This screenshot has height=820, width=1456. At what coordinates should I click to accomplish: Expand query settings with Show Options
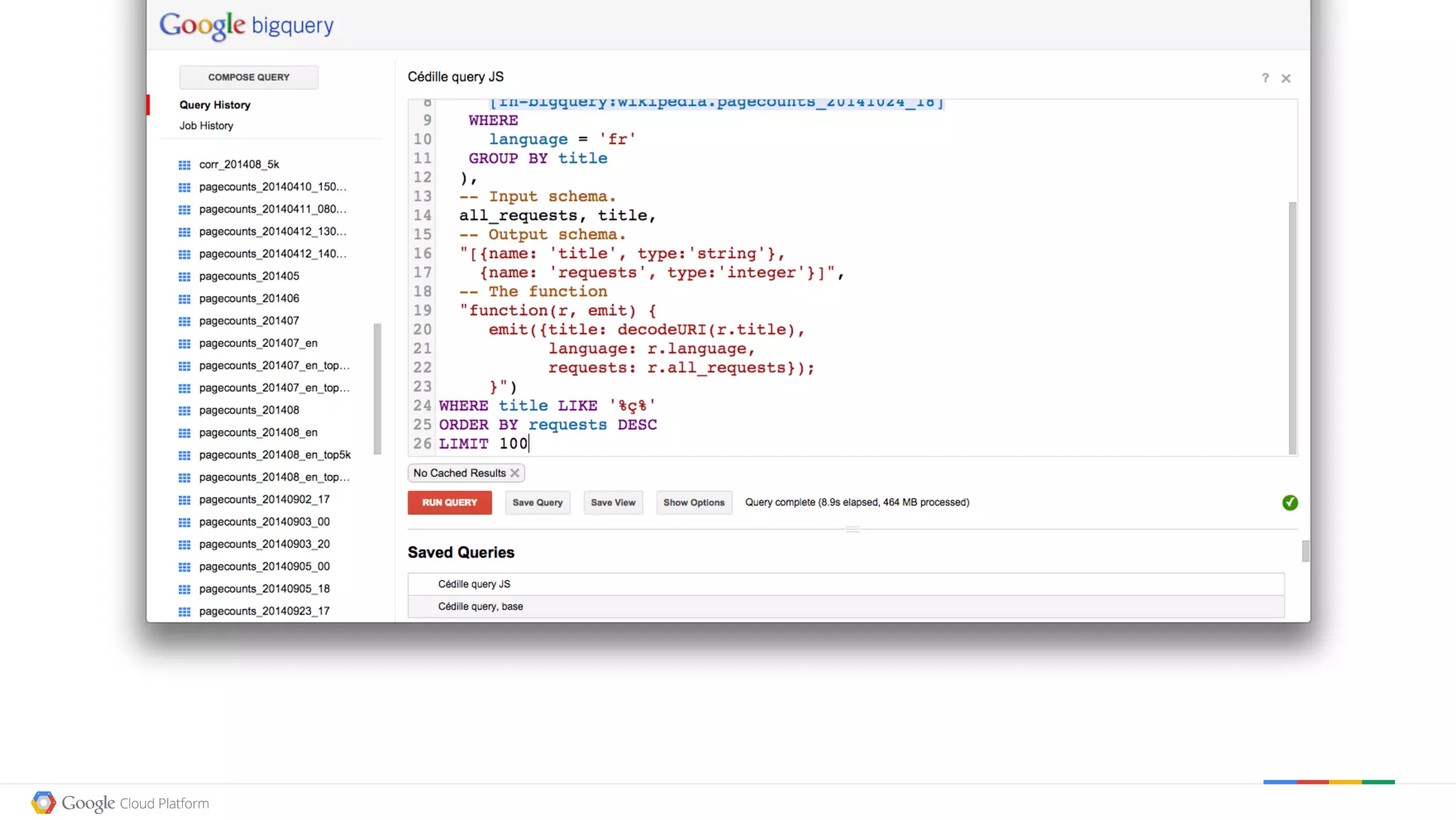(693, 503)
